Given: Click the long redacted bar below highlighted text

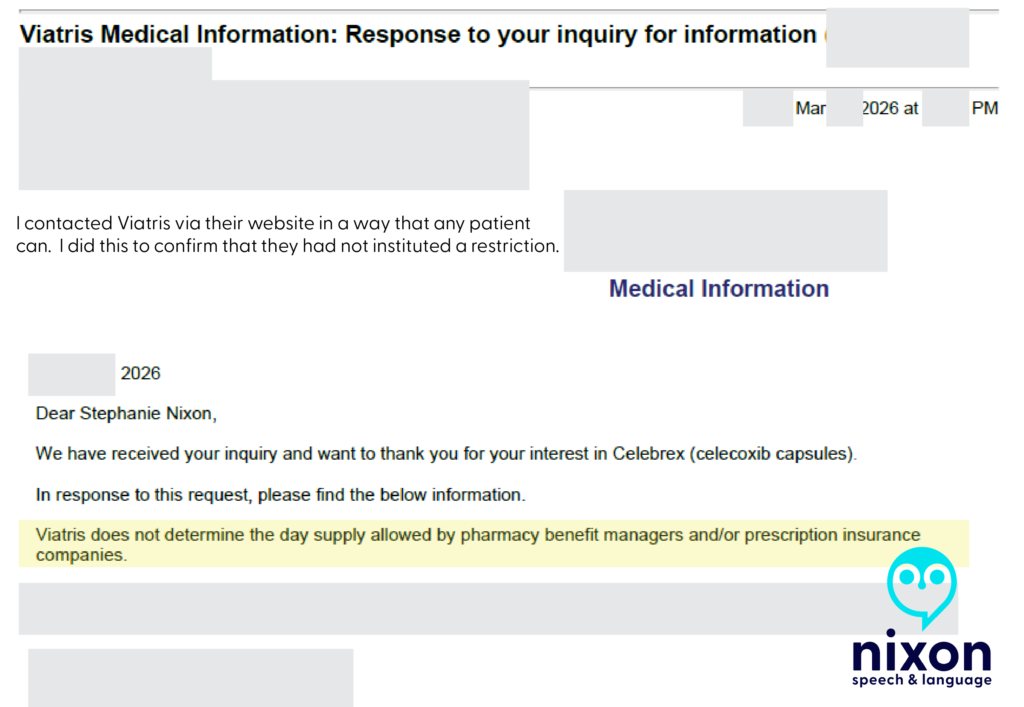Looking at the screenshot, I should (x=440, y=609).
